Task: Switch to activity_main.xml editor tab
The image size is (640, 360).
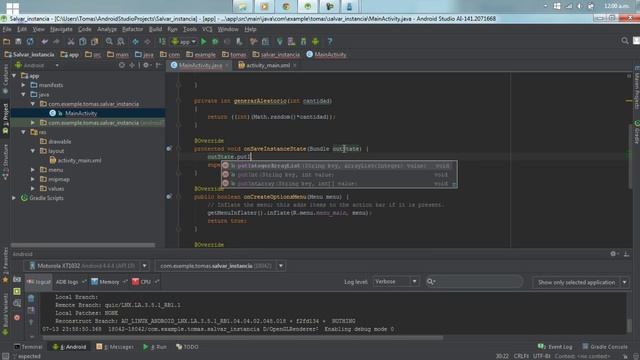Action: click(x=268, y=65)
